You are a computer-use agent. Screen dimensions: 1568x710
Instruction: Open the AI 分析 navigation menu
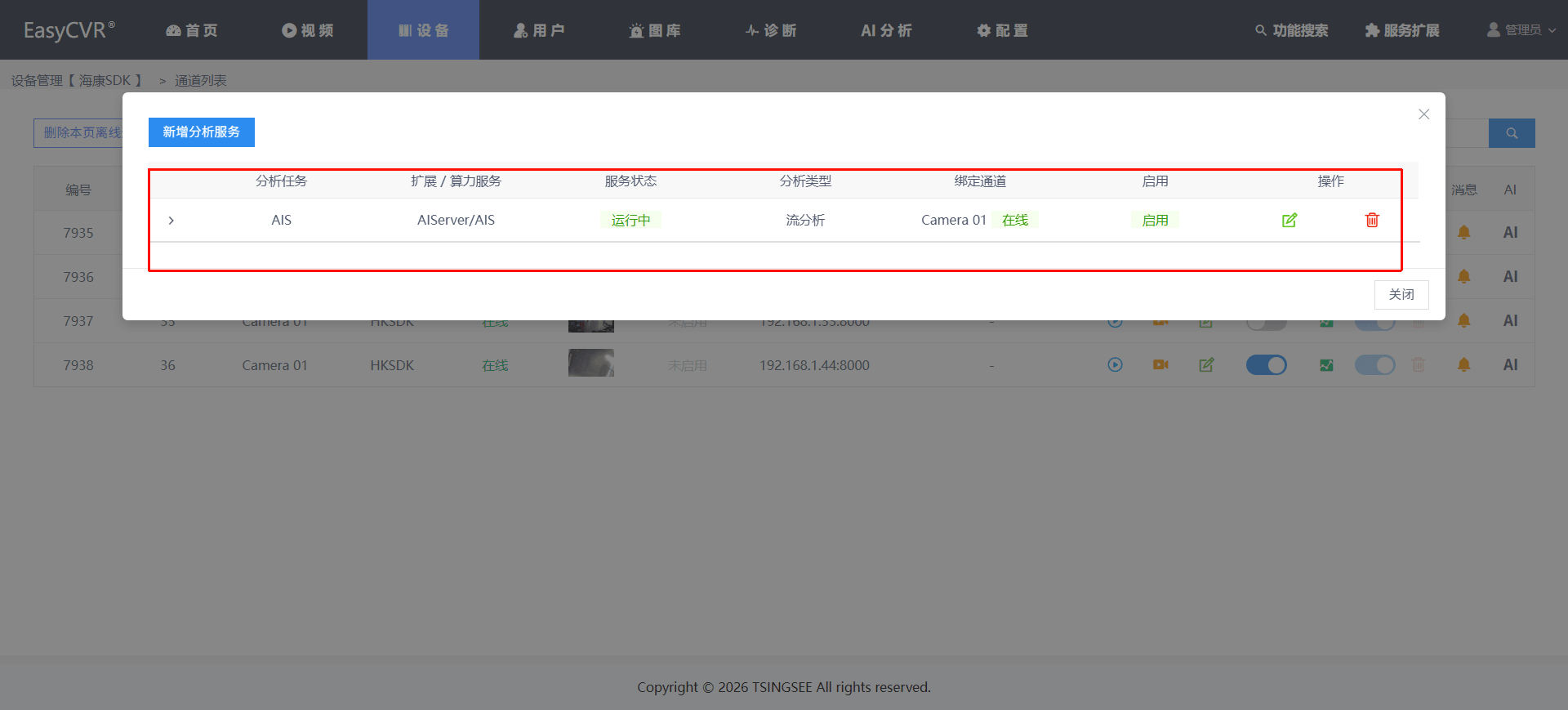click(x=886, y=30)
